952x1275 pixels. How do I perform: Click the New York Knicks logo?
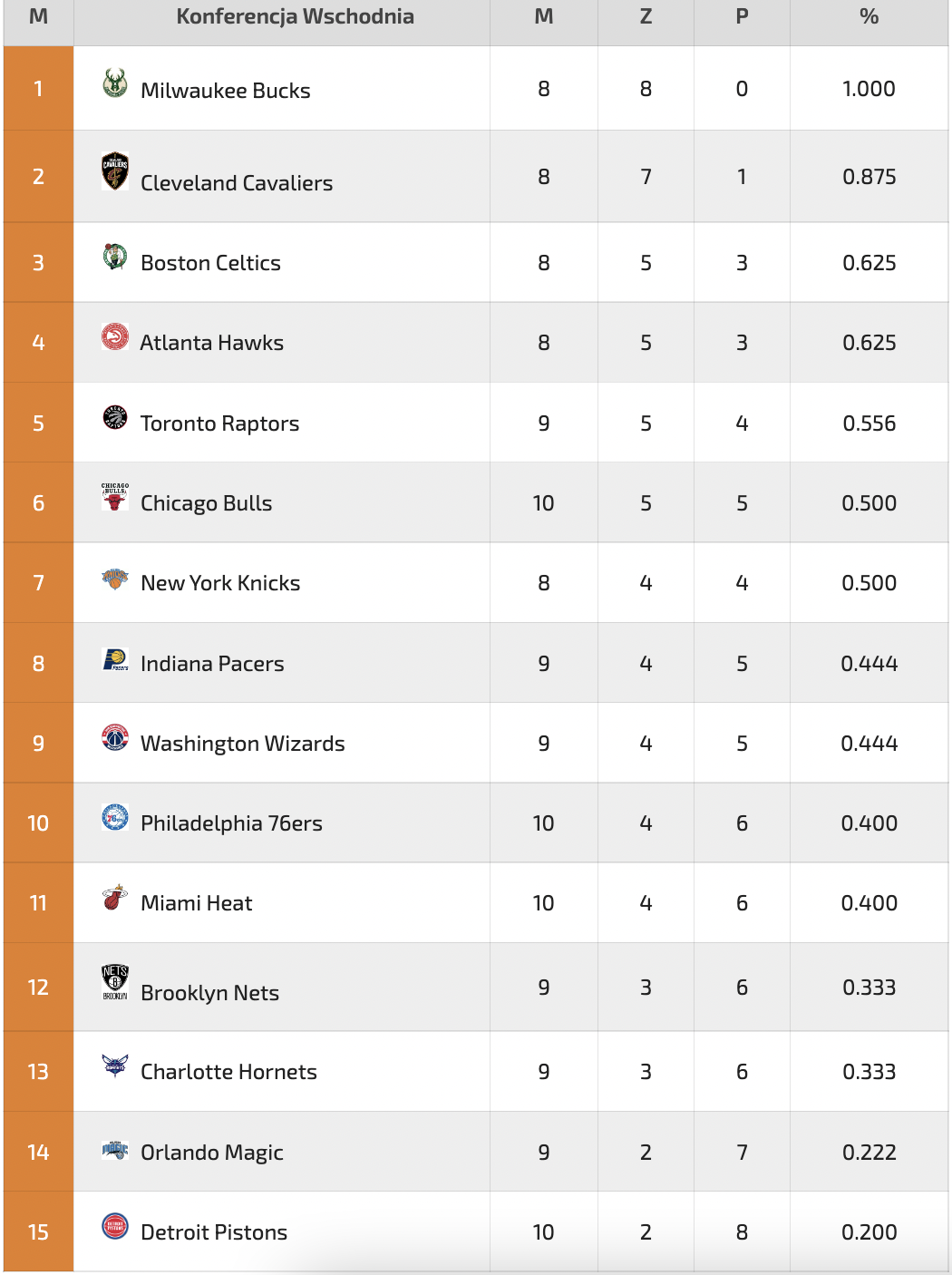coord(115,578)
